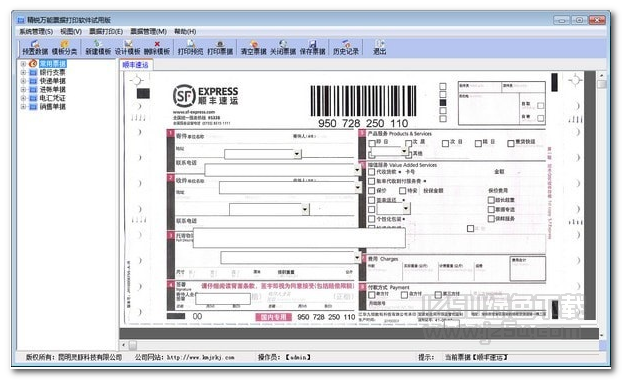The width and height of the screenshot is (622, 380).
Task: Clear the bill using 清空票据
Action: tap(253, 48)
